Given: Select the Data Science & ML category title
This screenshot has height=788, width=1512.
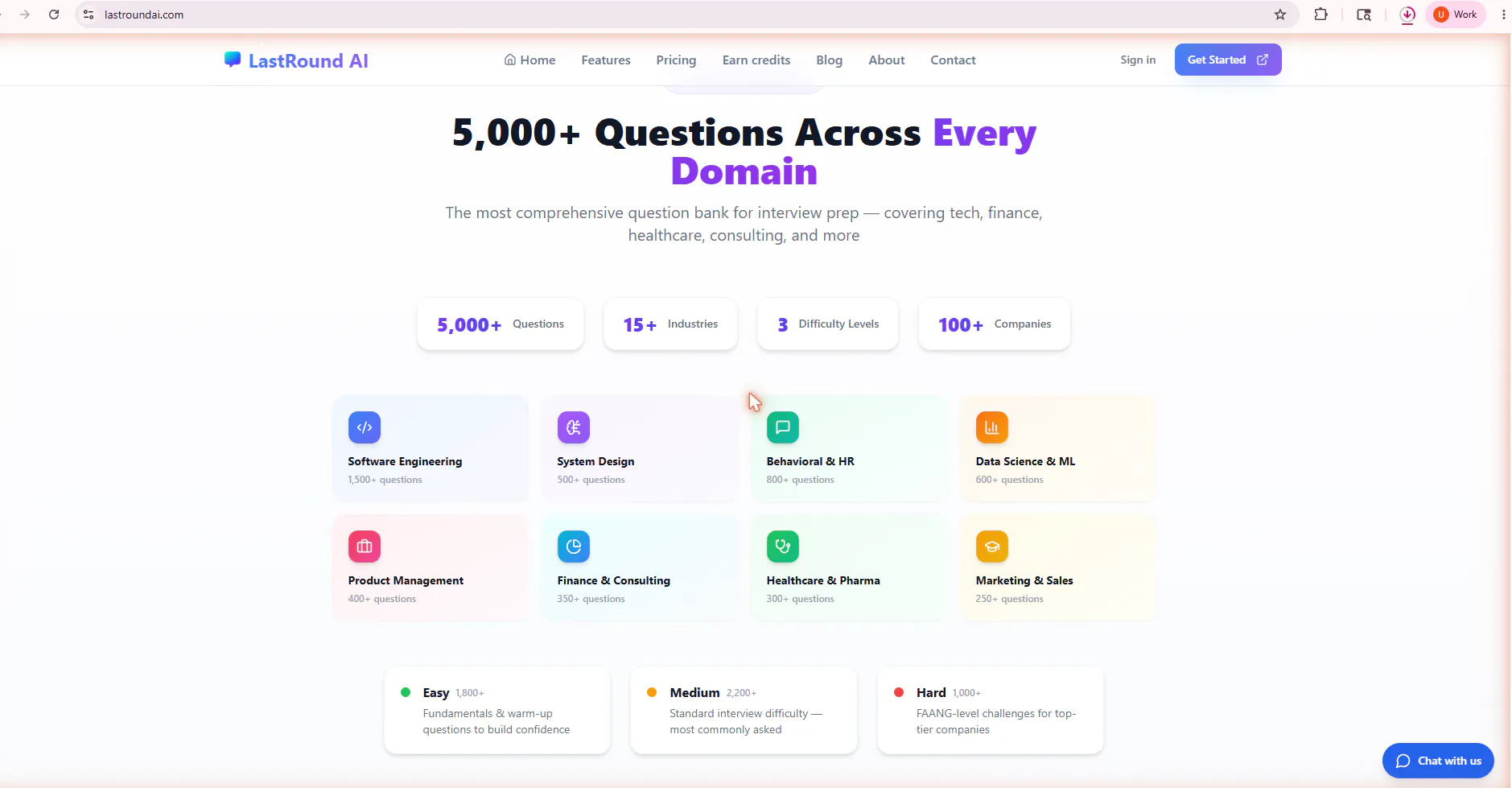Looking at the screenshot, I should pyautogui.click(x=1025, y=461).
